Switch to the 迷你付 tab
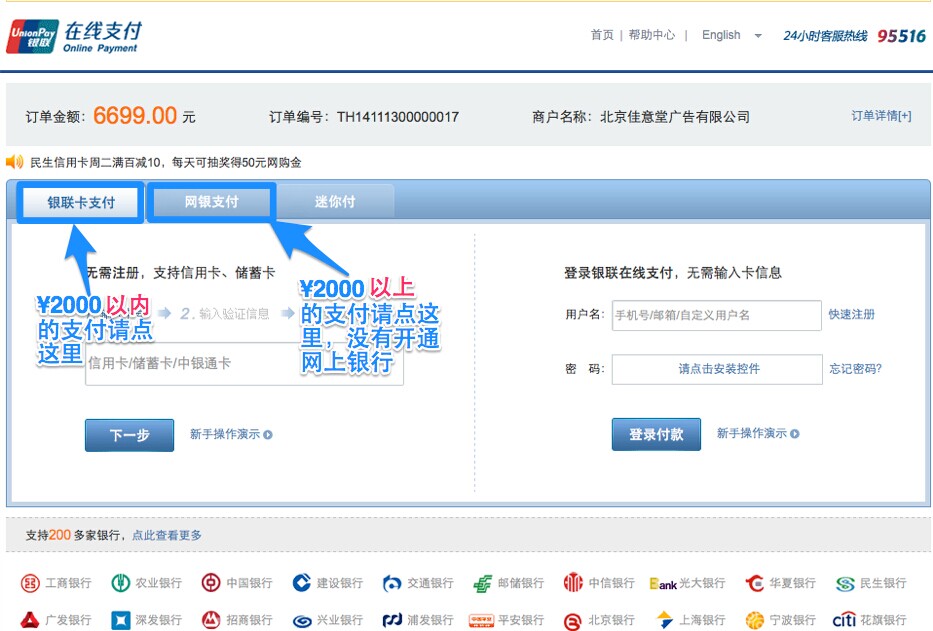Viewport: 933px width, 631px height. point(335,202)
